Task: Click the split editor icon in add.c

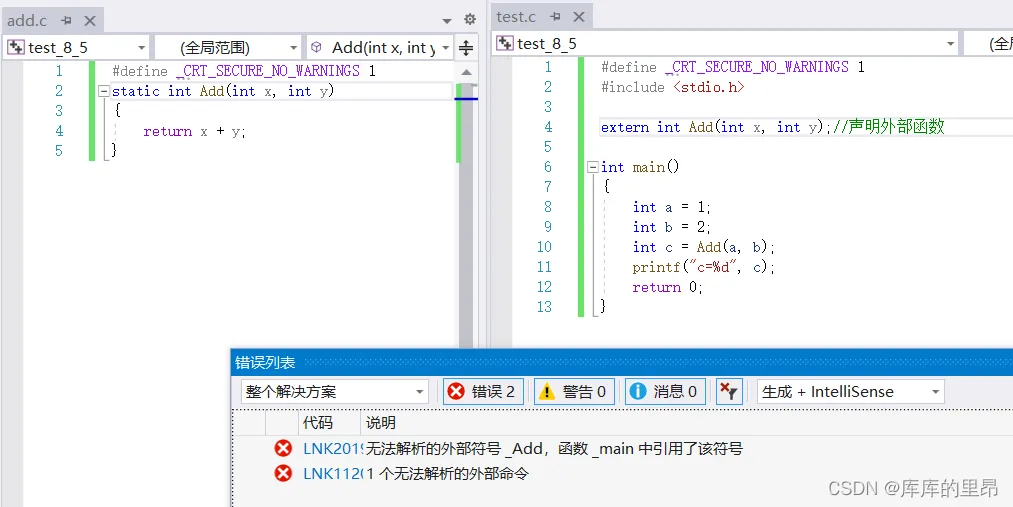Action: coord(466,47)
